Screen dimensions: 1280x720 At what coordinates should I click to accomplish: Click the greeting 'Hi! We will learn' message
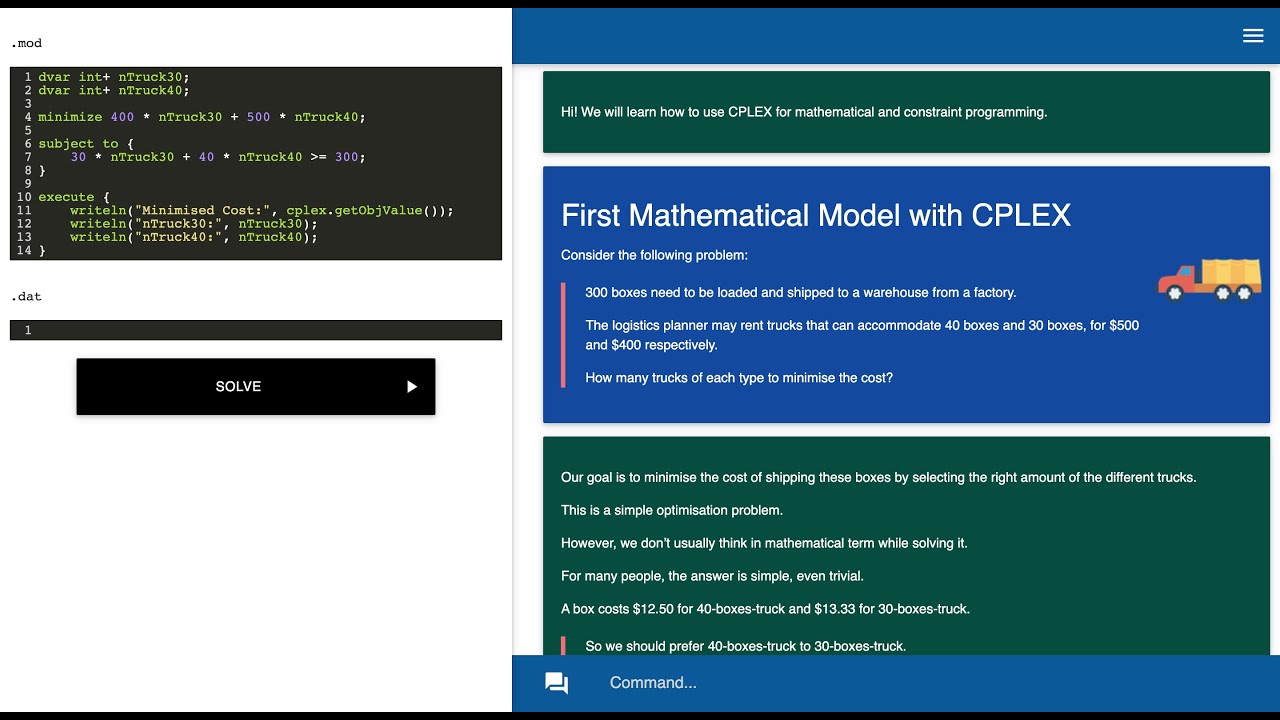coord(804,112)
